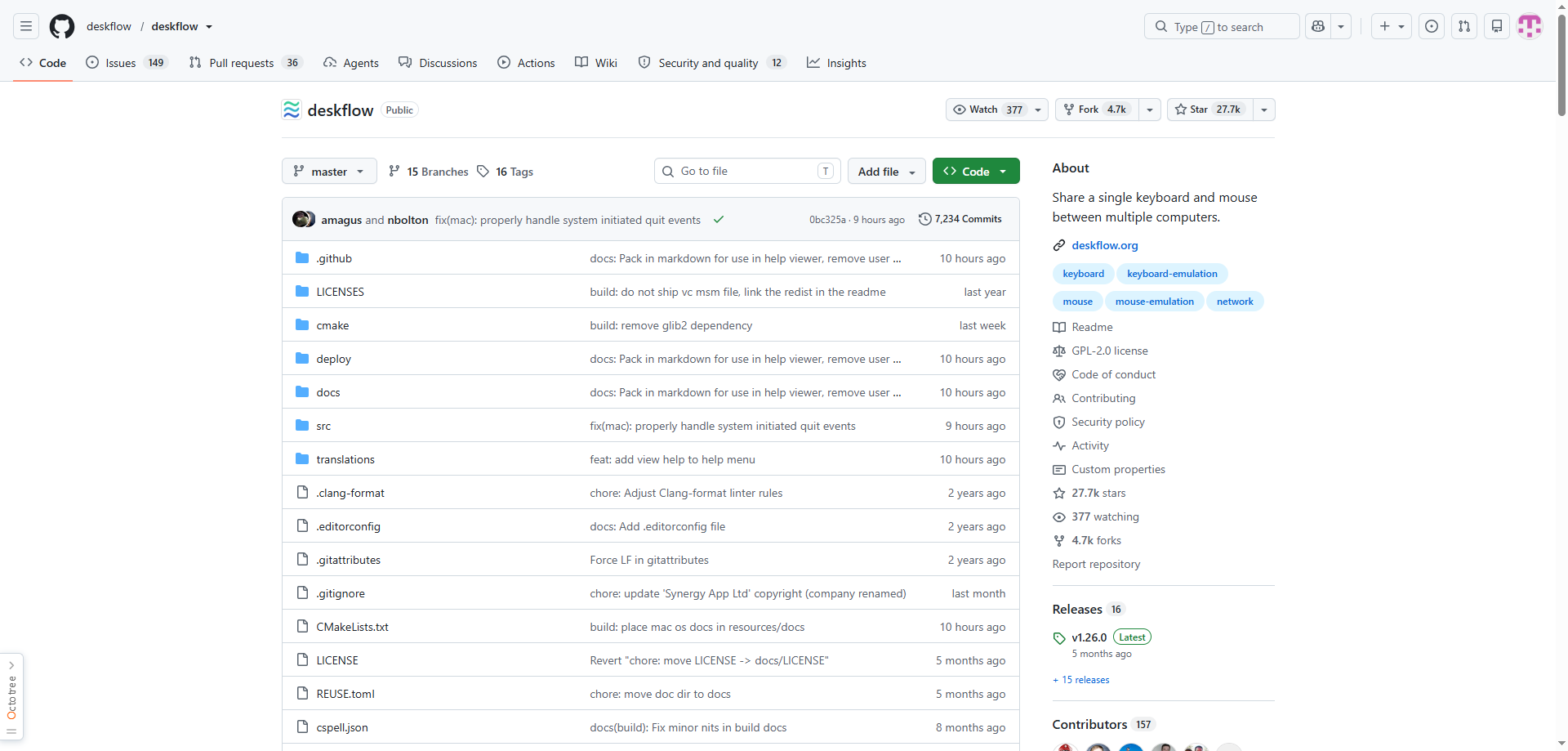Open the Insights tab

836,63
